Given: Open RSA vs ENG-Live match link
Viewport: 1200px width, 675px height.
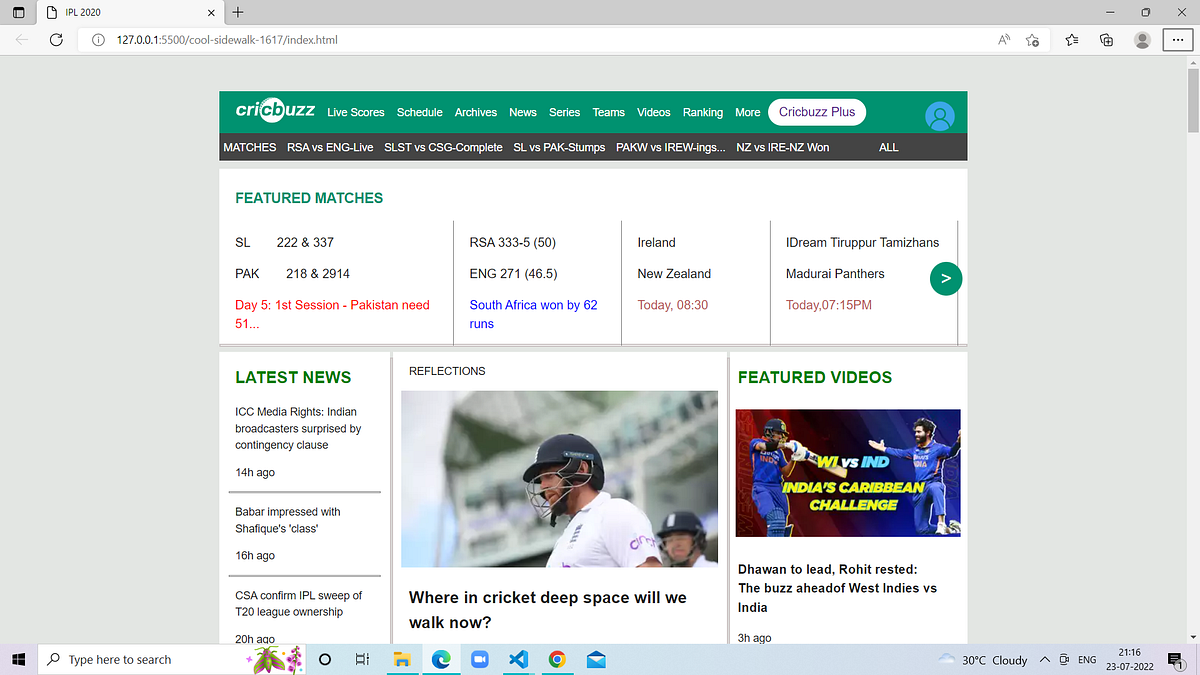Looking at the screenshot, I should 330,147.
